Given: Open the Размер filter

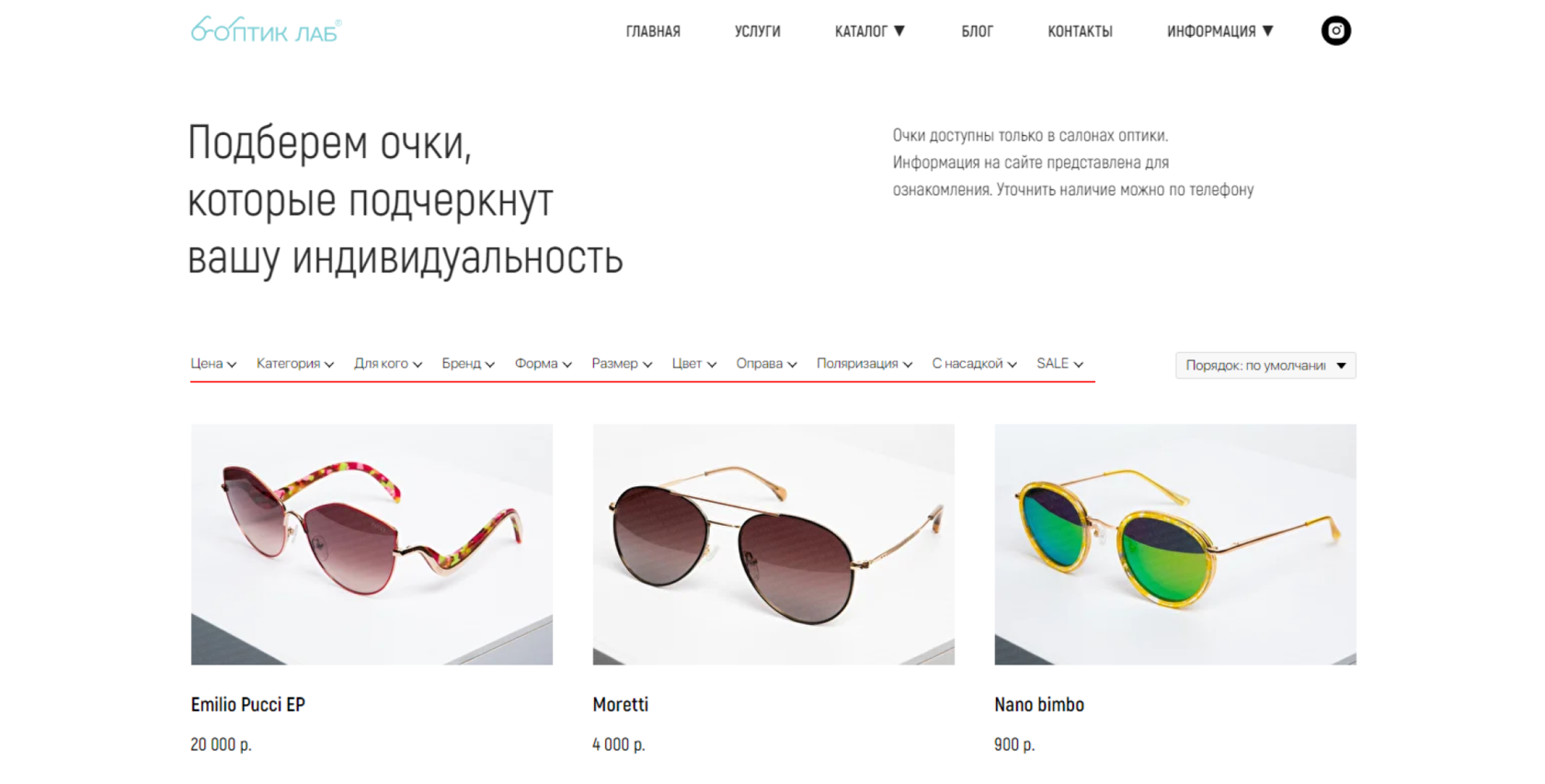Looking at the screenshot, I should (x=622, y=364).
